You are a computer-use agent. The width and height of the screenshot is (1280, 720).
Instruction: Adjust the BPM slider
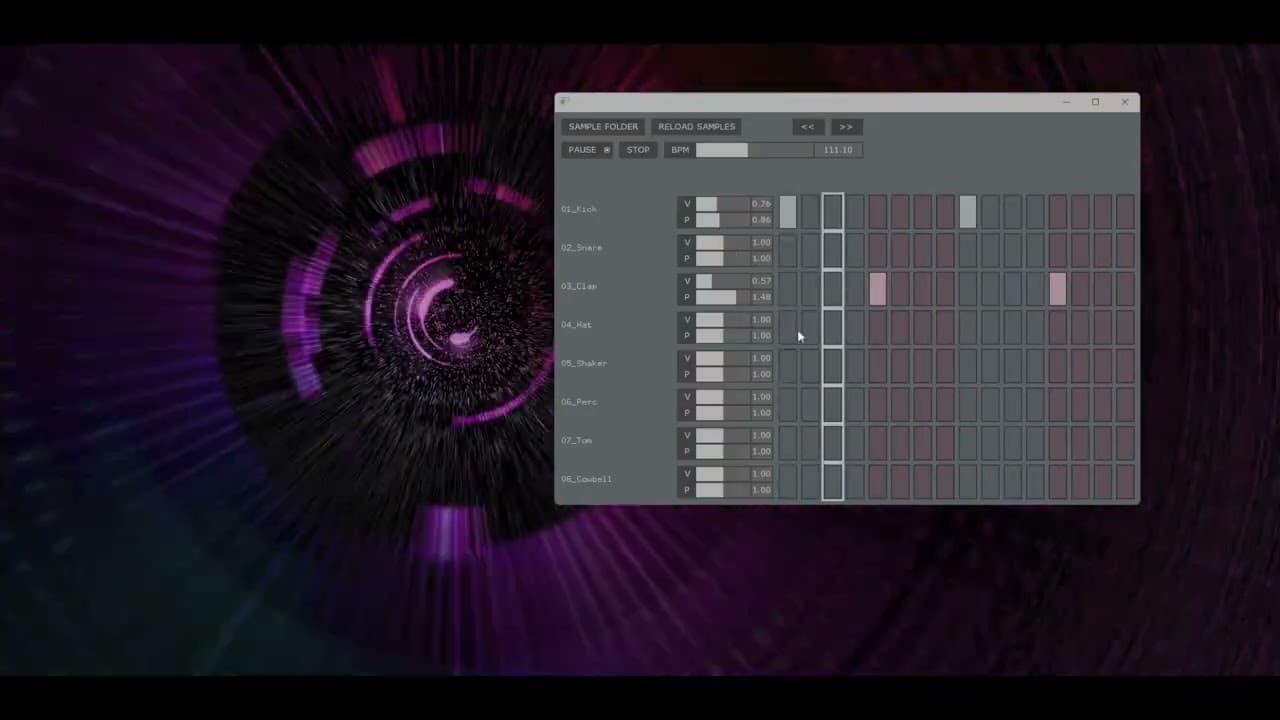[x=722, y=149]
